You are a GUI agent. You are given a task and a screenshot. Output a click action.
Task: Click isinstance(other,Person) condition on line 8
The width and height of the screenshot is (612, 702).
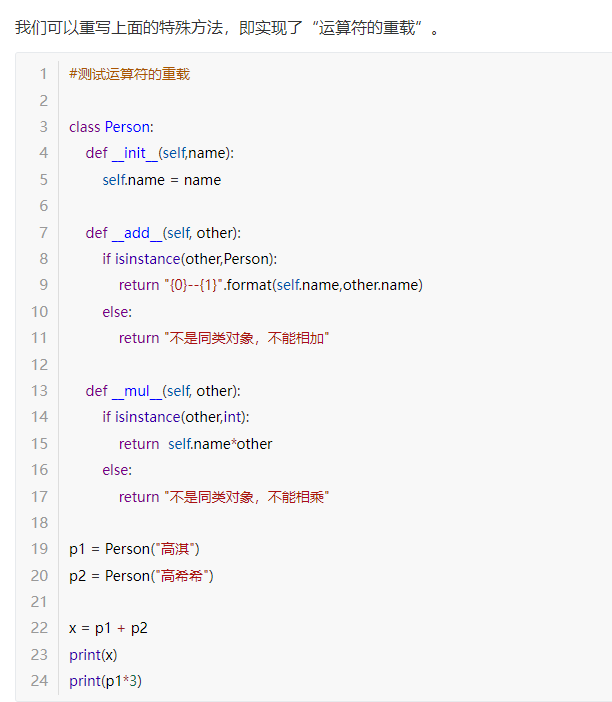pos(194,259)
